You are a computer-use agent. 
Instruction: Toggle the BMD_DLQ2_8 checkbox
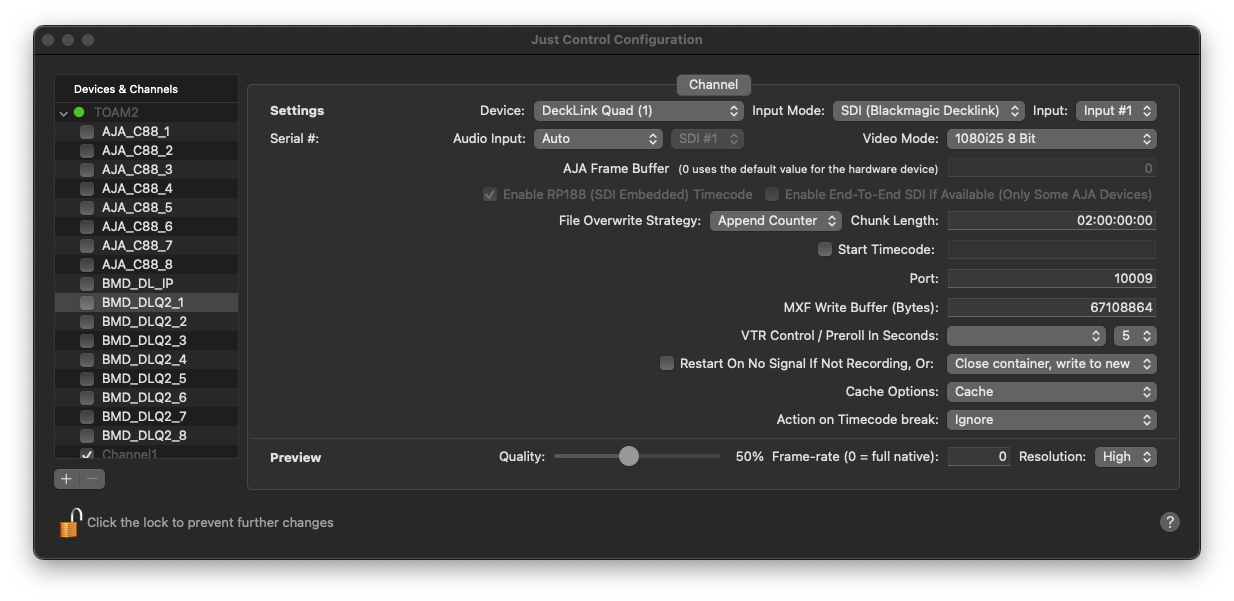[x=87, y=436]
